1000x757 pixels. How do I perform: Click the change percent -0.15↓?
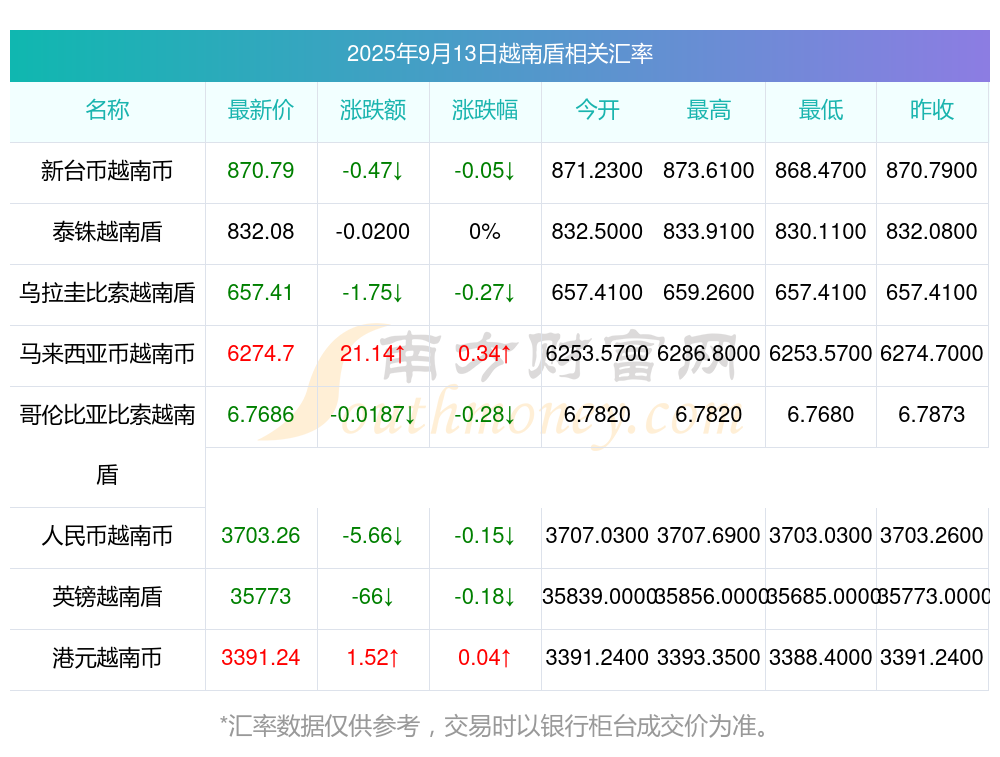[x=485, y=536]
